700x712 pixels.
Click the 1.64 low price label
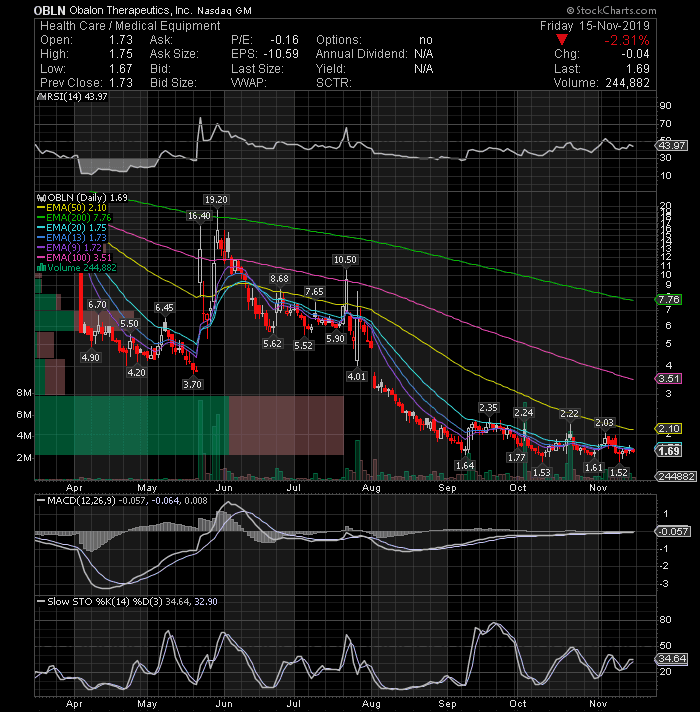pos(465,465)
